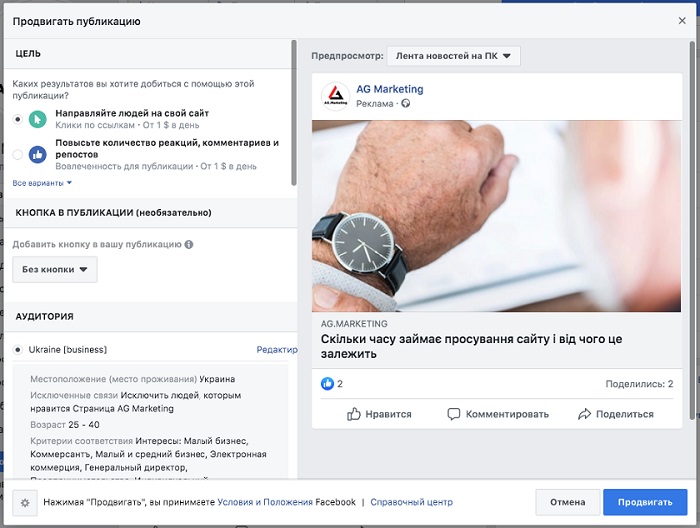Select radio for Повысьте количество реакций
The image size is (700, 528).
(x=17, y=154)
